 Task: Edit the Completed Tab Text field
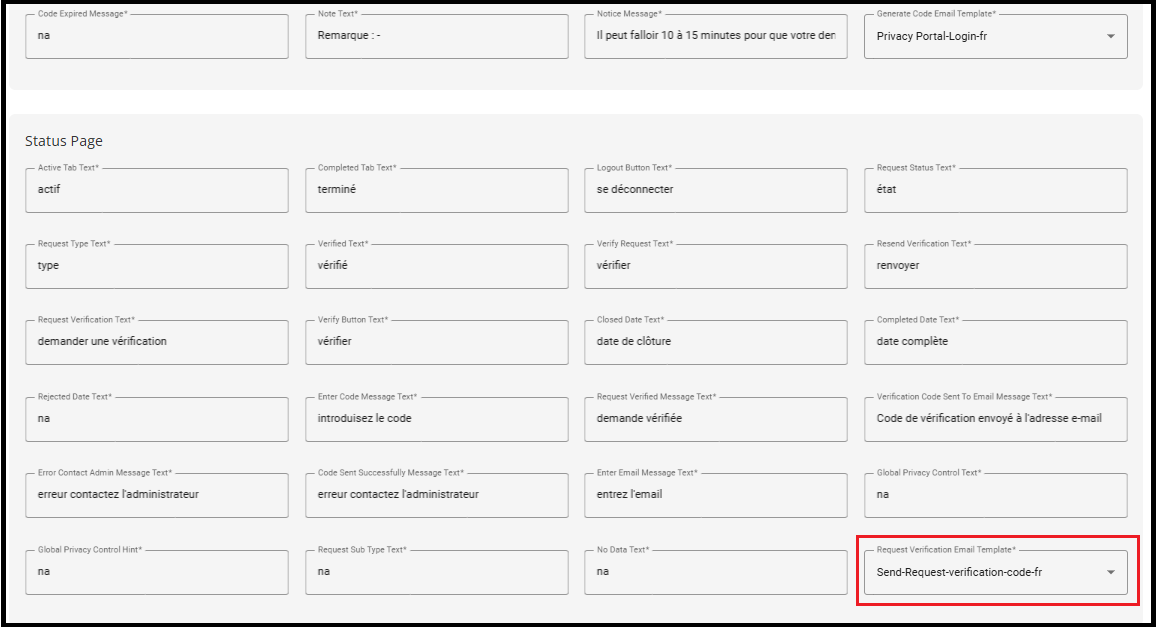point(436,190)
